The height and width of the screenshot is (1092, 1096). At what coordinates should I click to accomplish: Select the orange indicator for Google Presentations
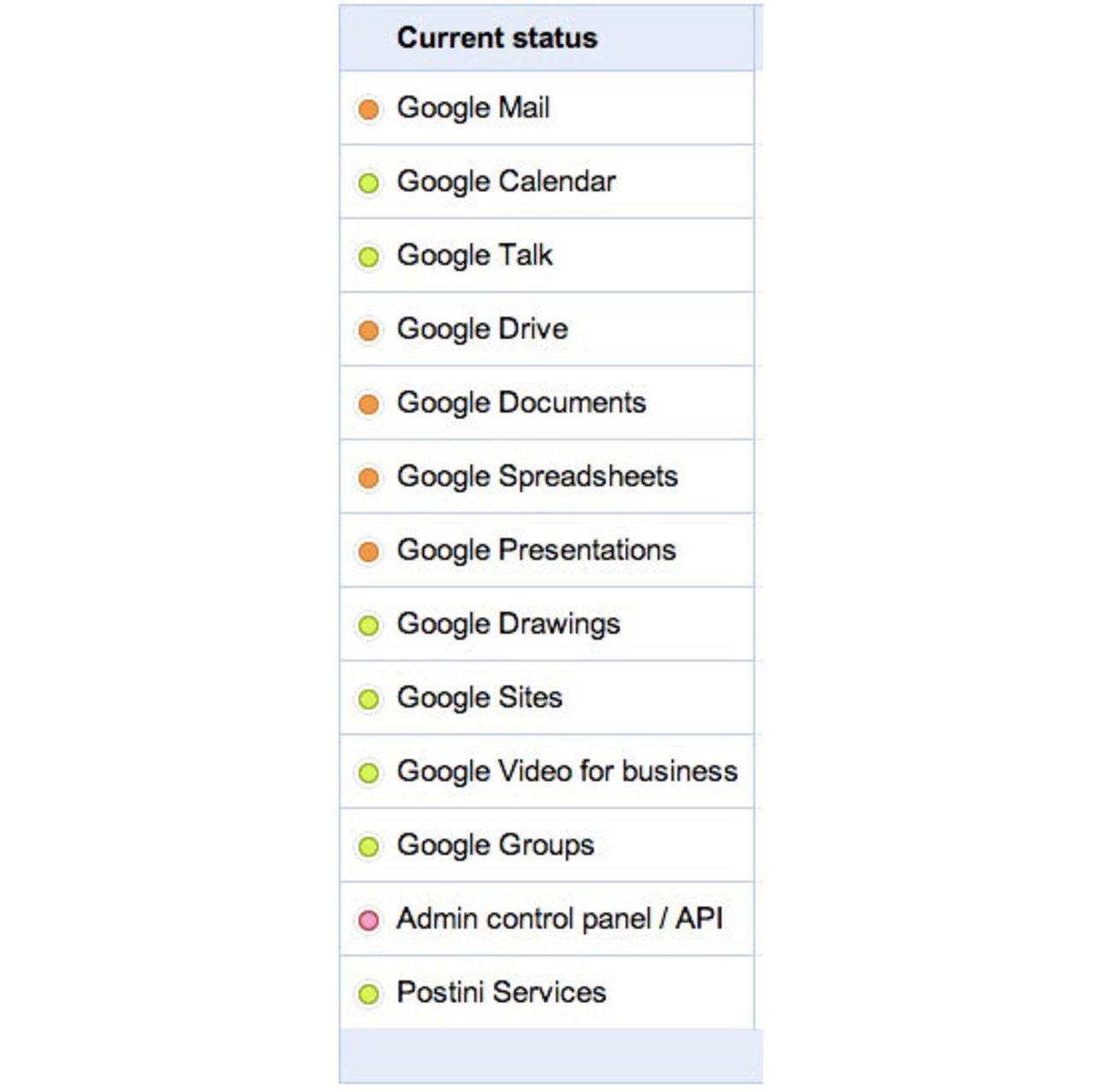369,551
